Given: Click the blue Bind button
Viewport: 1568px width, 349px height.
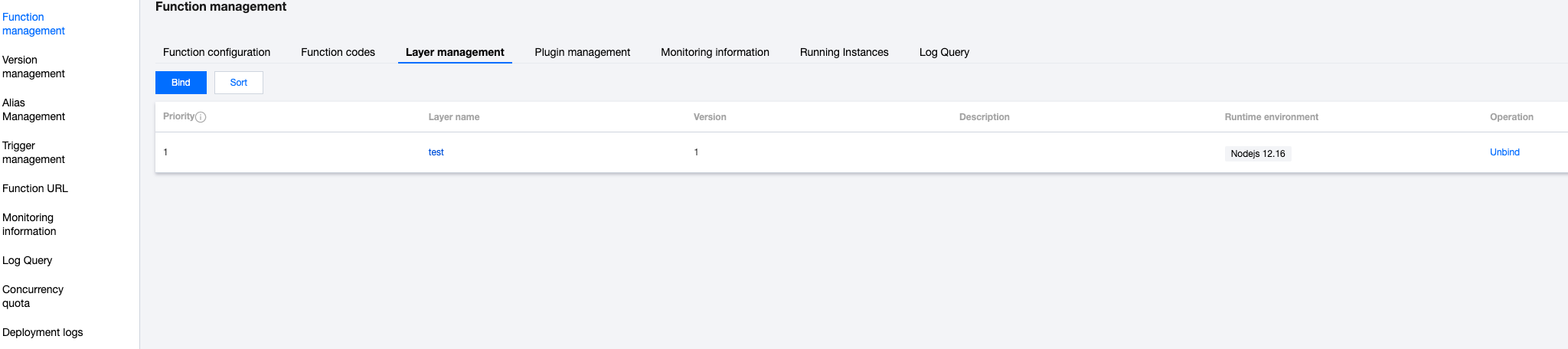Looking at the screenshot, I should click(x=181, y=83).
